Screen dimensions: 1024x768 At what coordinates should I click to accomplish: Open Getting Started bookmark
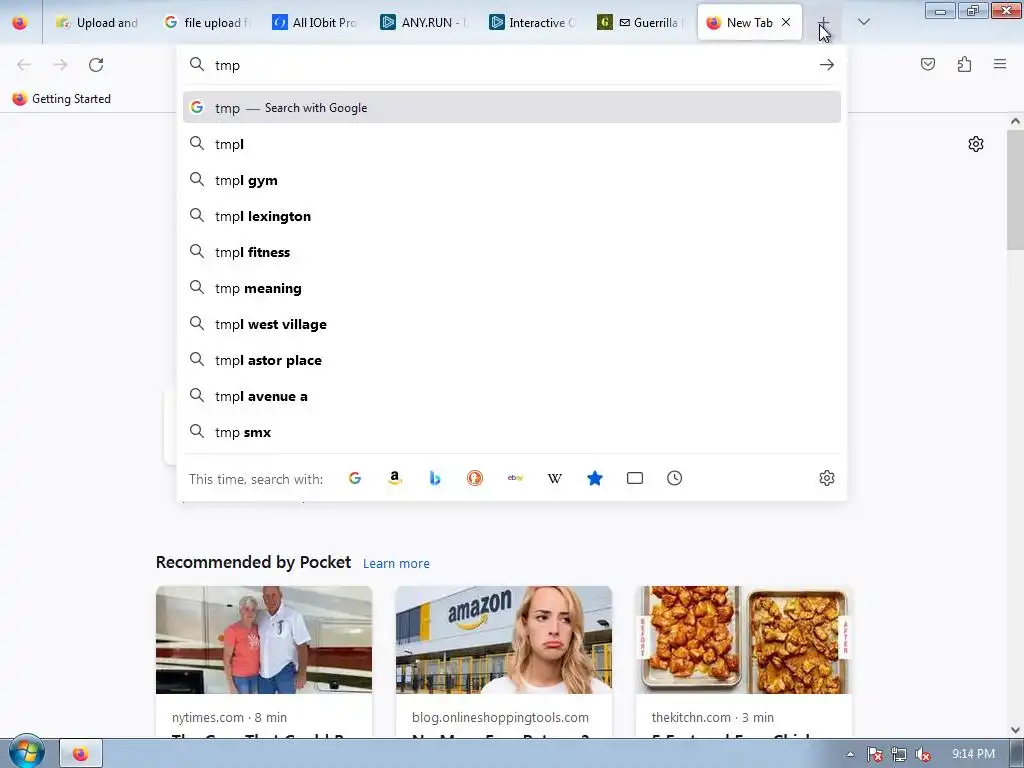(x=62, y=99)
